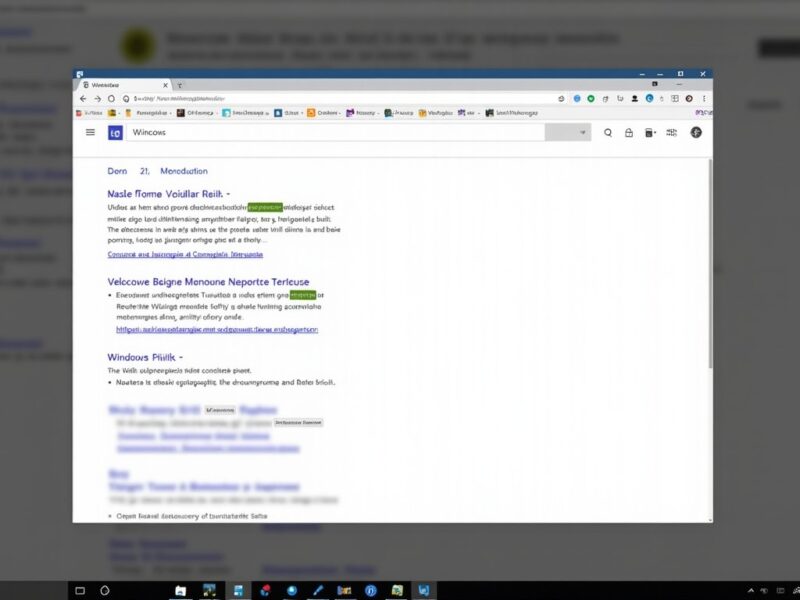
Task: Click the pen icon on the taskbar
Action: pos(317,591)
